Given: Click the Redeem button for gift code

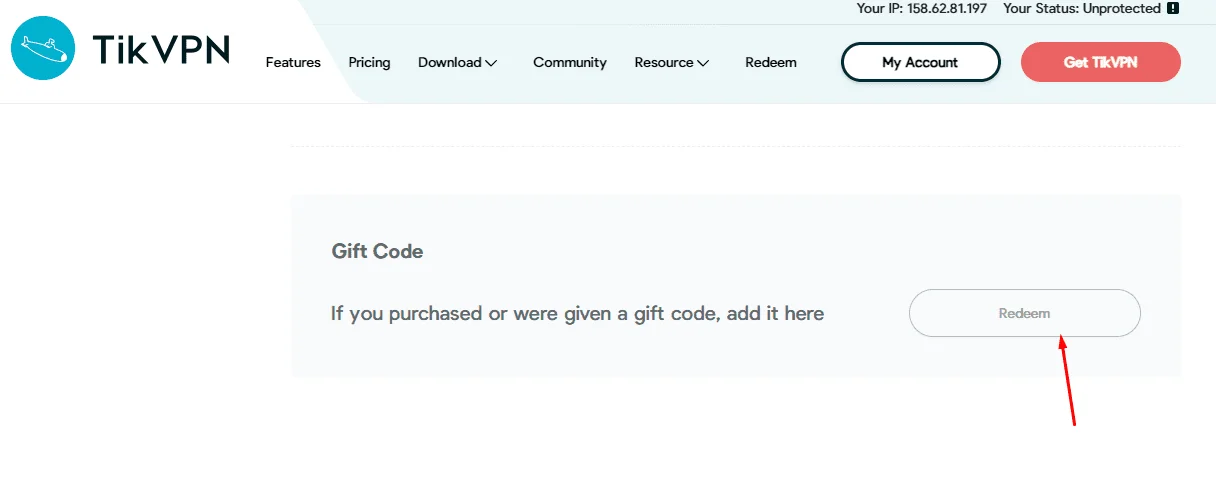Looking at the screenshot, I should click(x=1025, y=313).
